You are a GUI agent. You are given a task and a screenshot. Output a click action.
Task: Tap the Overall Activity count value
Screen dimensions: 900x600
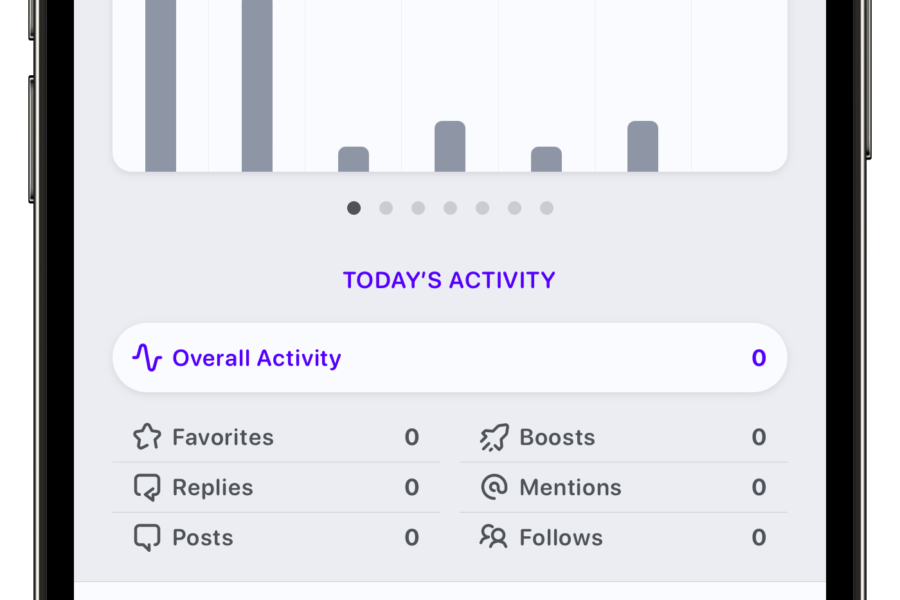(759, 358)
